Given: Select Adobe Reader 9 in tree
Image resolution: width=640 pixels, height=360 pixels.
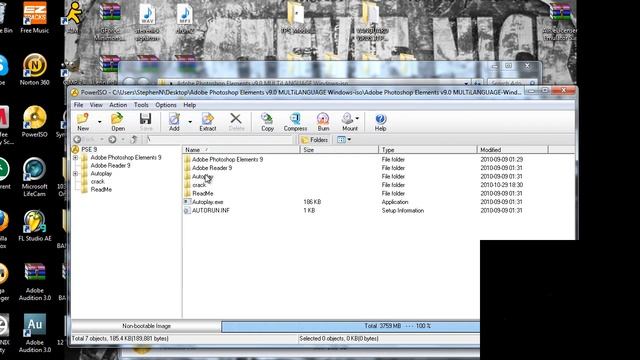Looking at the screenshot, I should [110, 165].
